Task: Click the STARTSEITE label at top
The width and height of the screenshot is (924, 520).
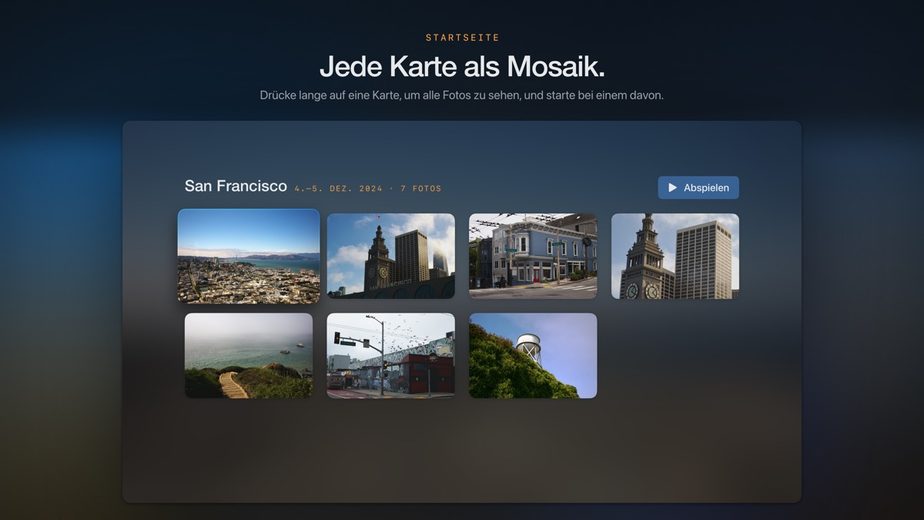Action: (463, 37)
